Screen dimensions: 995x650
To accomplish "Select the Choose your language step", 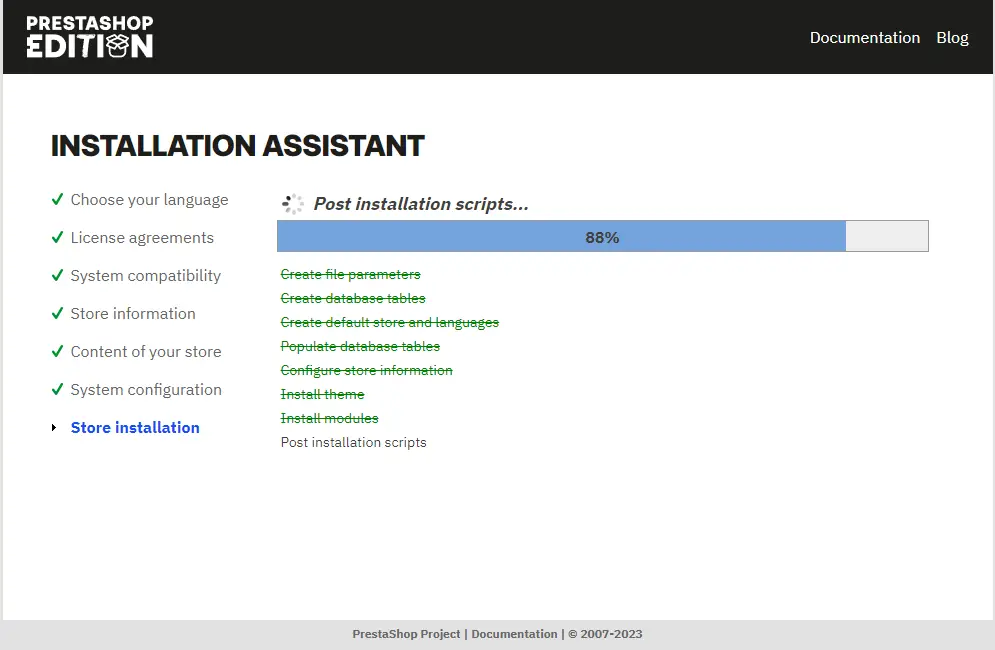I will [149, 200].
